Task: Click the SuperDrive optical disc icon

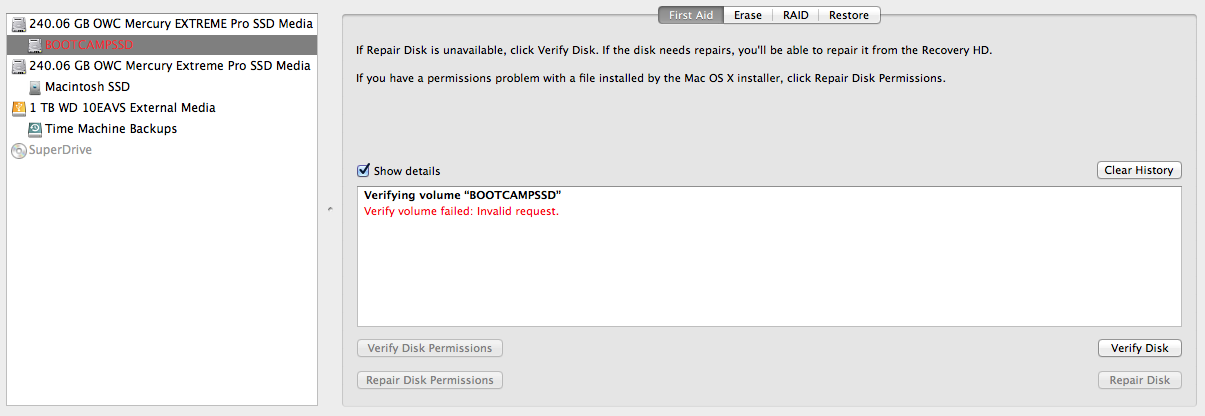Action: pos(19,150)
